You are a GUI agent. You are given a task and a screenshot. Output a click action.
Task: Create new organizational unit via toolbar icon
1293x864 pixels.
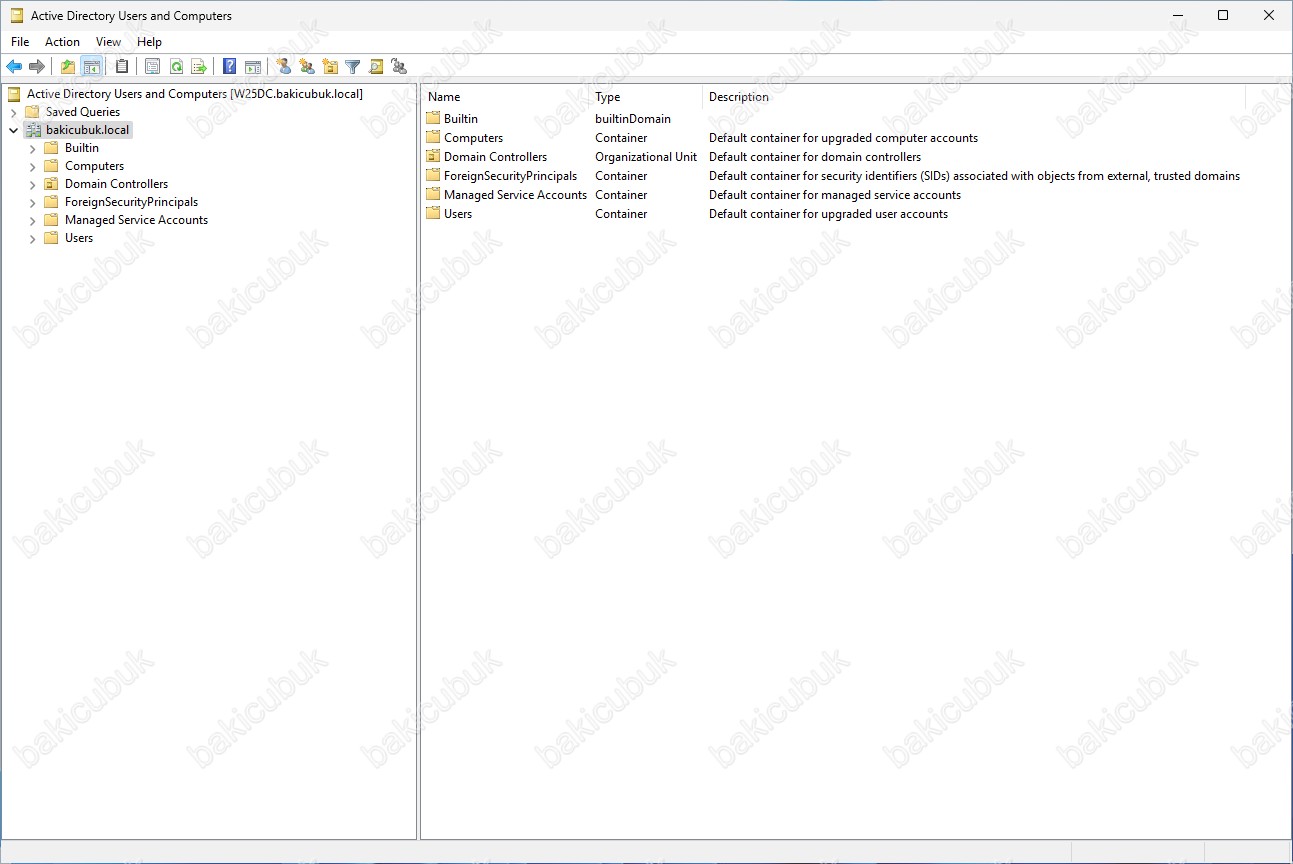(330, 67)
